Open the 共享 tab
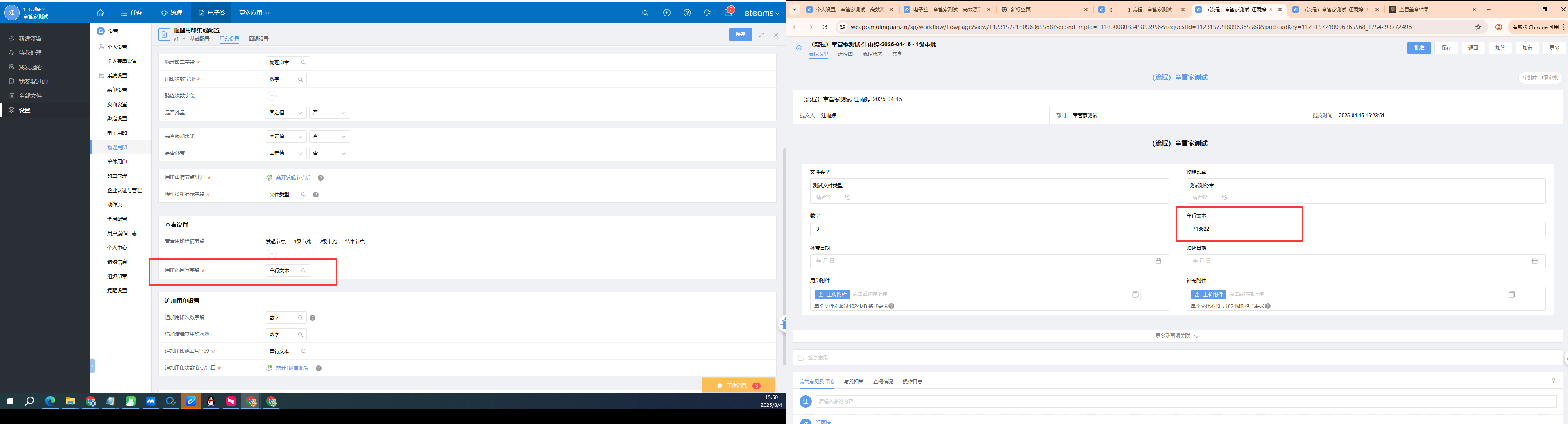This screenshot has width=1568, height=424. click(897, 54)
